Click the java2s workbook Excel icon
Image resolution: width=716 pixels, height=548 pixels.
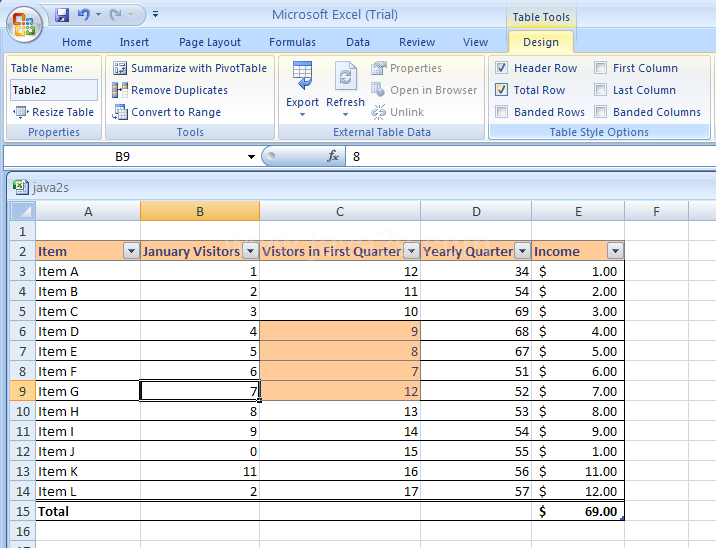click(21, 187)
